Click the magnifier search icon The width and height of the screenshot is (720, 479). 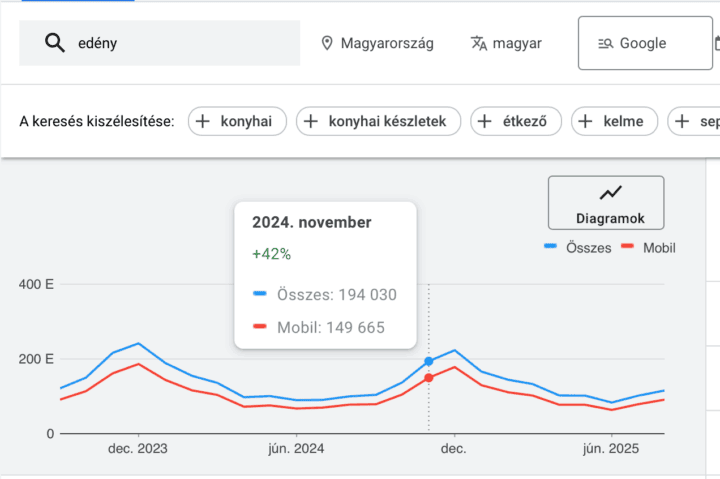pyautogui.click(x=55, y=43)
